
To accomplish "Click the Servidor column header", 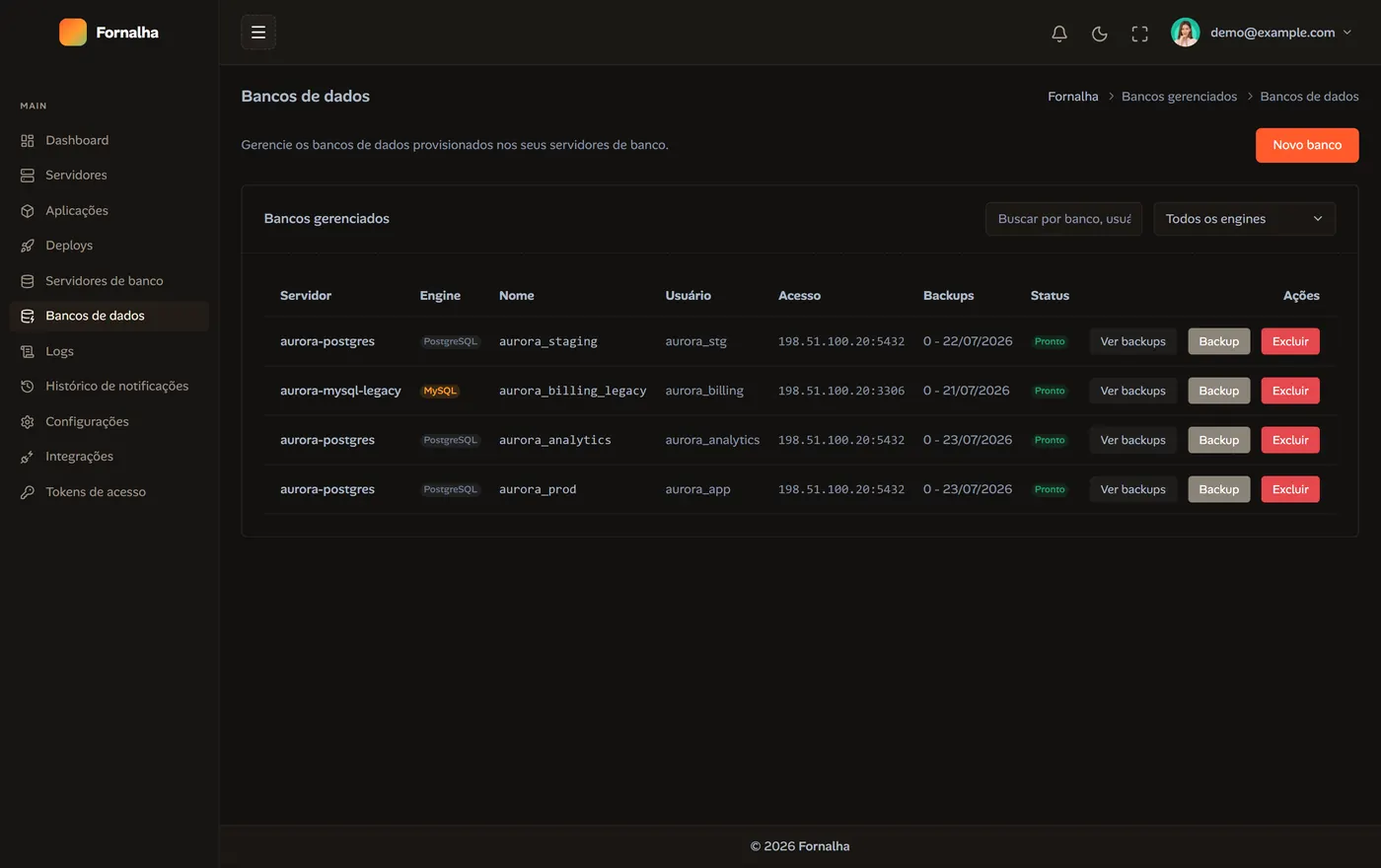I will click(x=306, y=296).
